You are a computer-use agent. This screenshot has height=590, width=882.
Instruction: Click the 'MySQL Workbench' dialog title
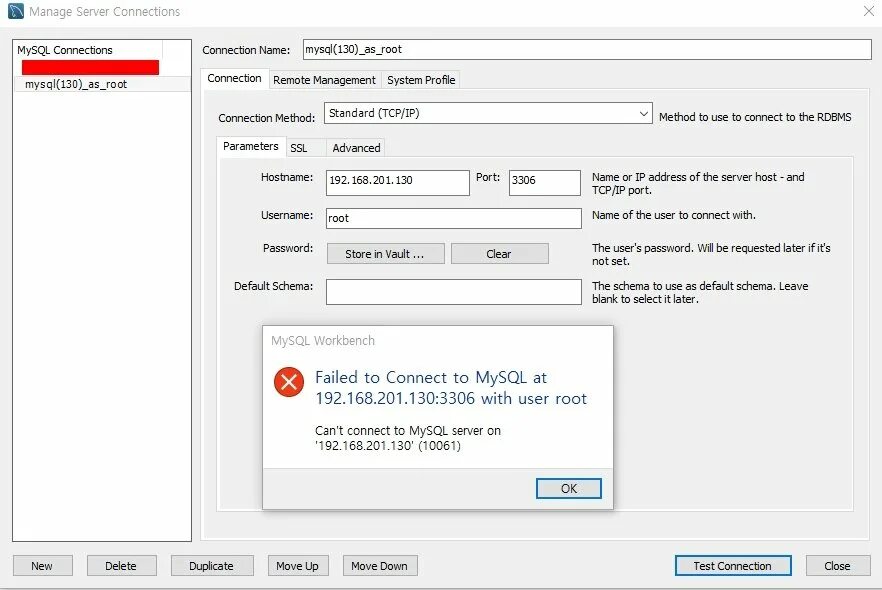click(323, 340)
